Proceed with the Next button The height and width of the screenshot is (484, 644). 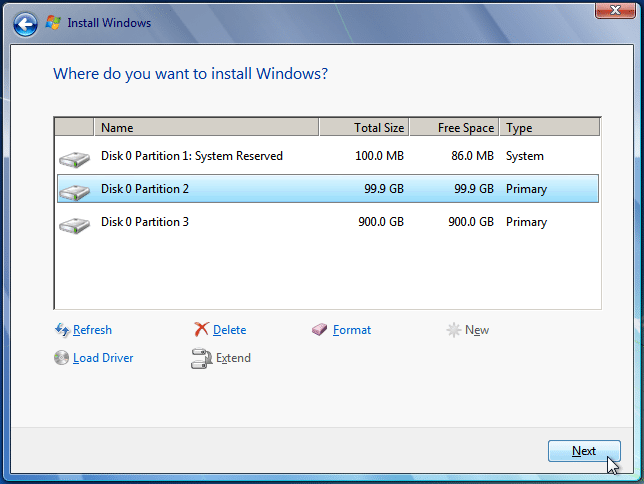pos(584,451)
